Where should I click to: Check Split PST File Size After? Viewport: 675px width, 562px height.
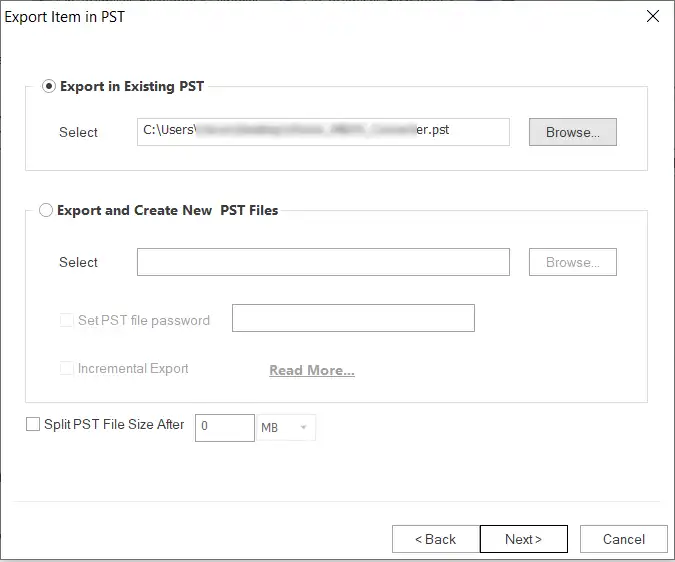click(33, 424)
